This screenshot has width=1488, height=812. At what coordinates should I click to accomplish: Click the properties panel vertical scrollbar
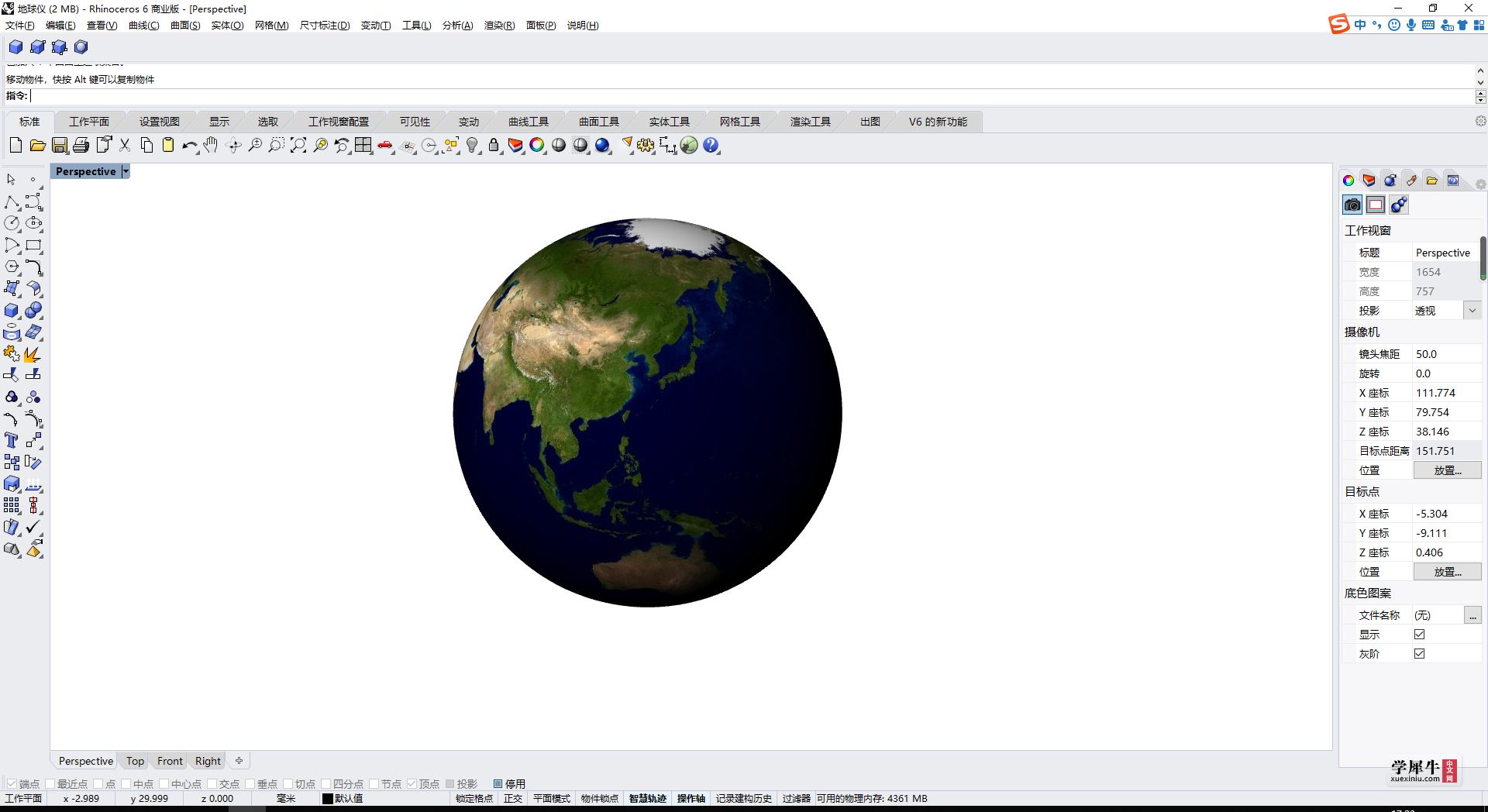click(1483, 259)
